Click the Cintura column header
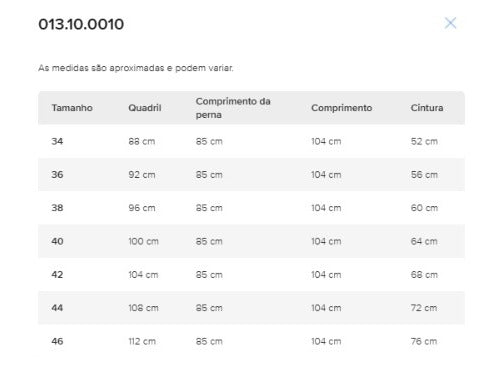499x365 pixels. point(427,108)
